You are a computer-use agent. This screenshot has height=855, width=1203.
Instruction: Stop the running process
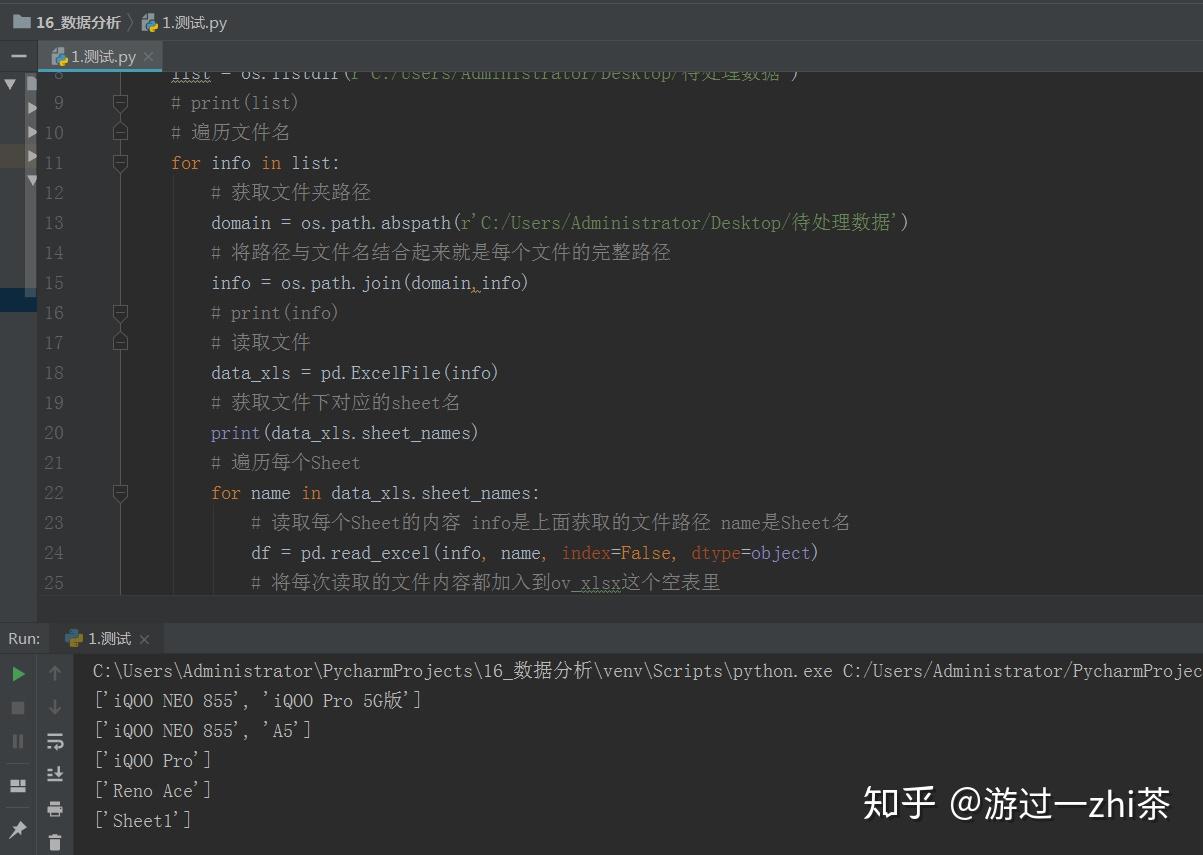tap(18, 707)
